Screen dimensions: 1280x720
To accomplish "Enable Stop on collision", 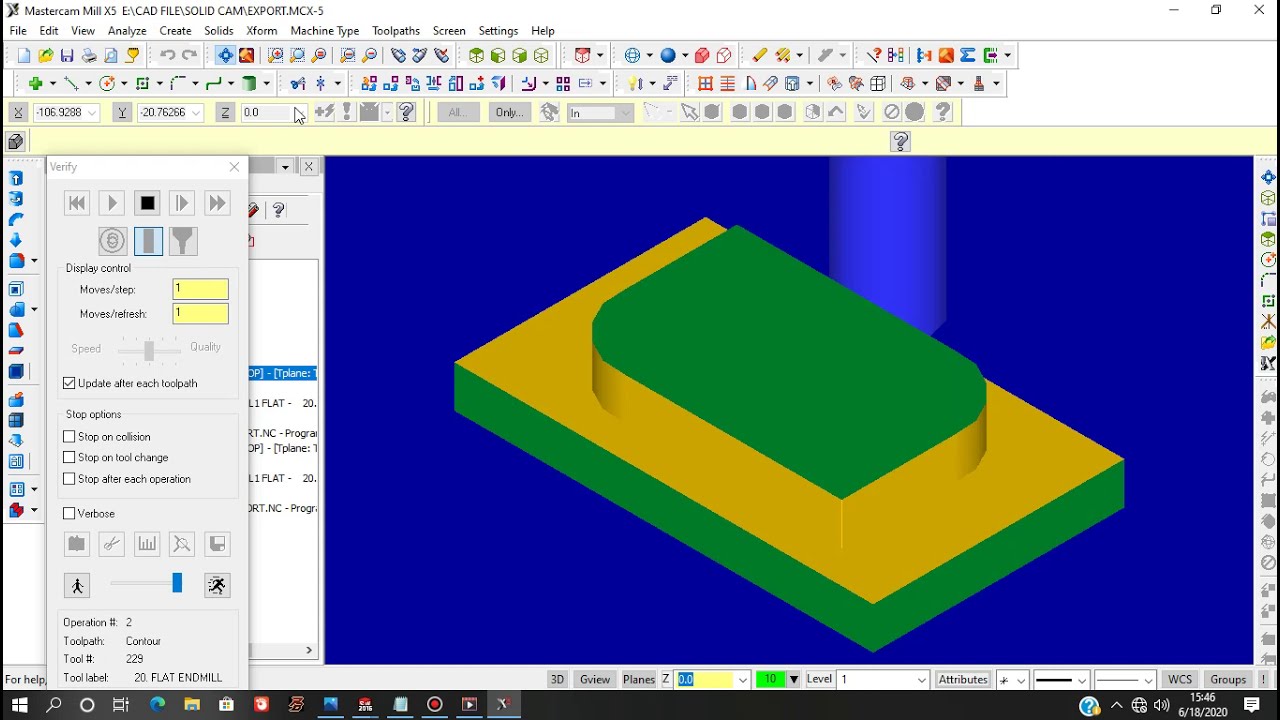I will coord(69,437).
